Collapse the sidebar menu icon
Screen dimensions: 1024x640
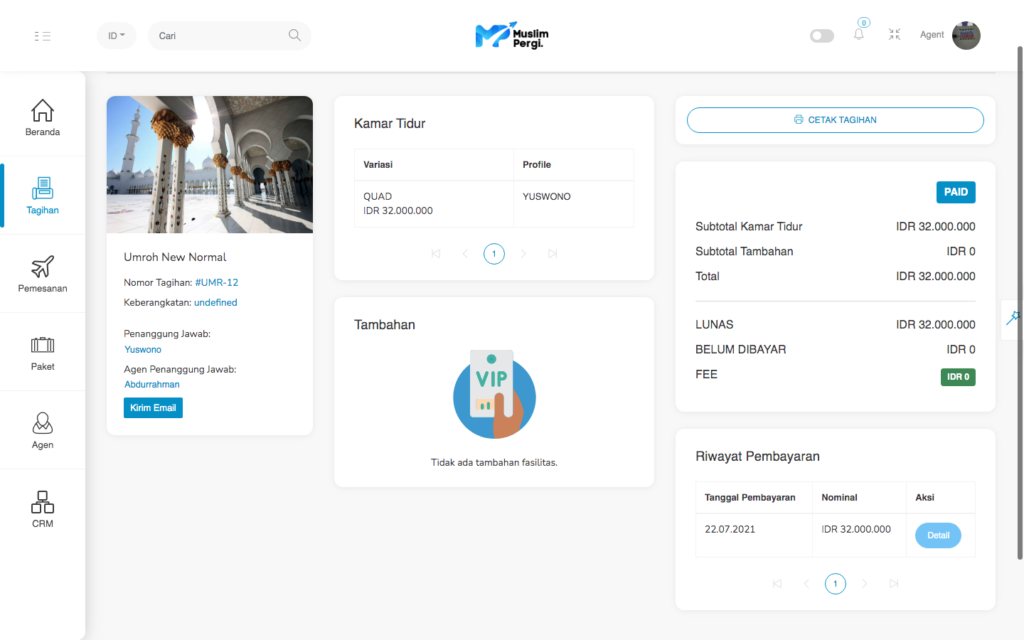42,36
